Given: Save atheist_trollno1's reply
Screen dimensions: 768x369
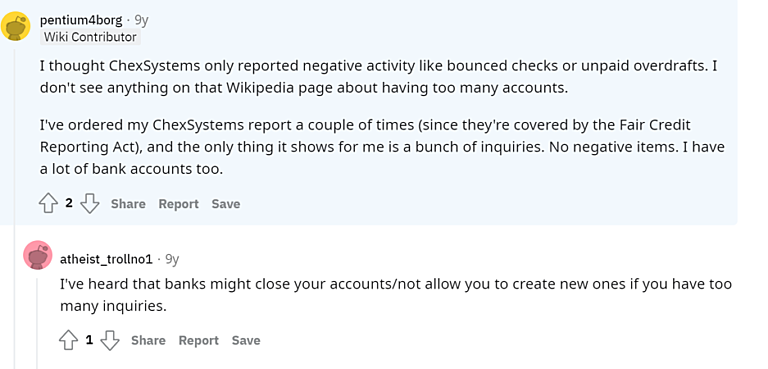Looking at the screenshot, I should [246, 341].
